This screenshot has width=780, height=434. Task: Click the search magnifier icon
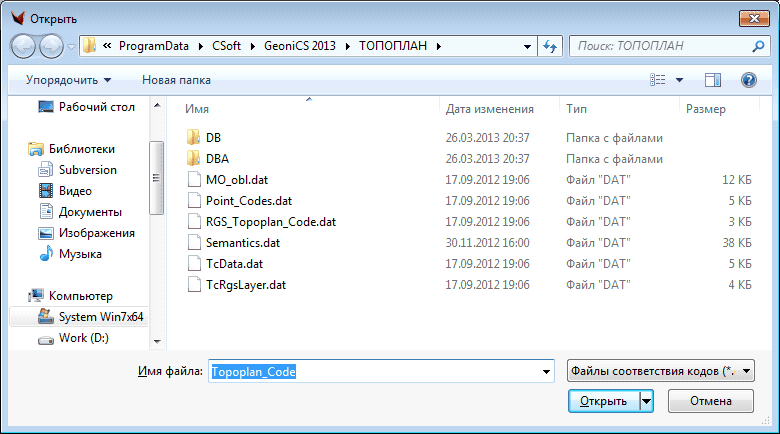click(758, 46)
